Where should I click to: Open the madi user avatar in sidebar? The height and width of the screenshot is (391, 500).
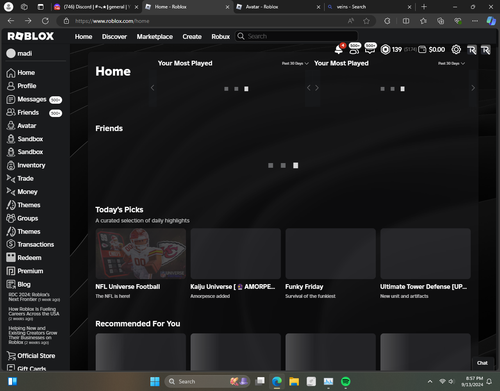[x=11, y=53]
